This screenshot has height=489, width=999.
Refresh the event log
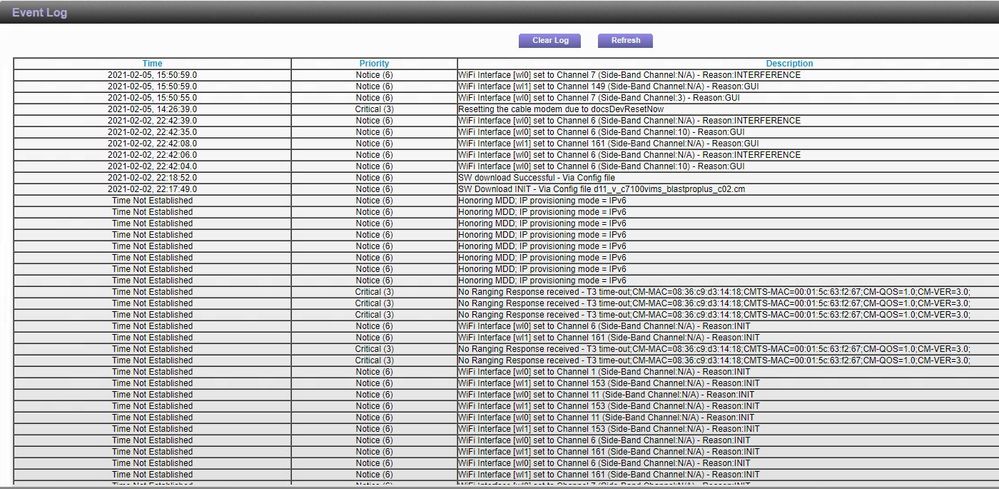click(625, 40)
